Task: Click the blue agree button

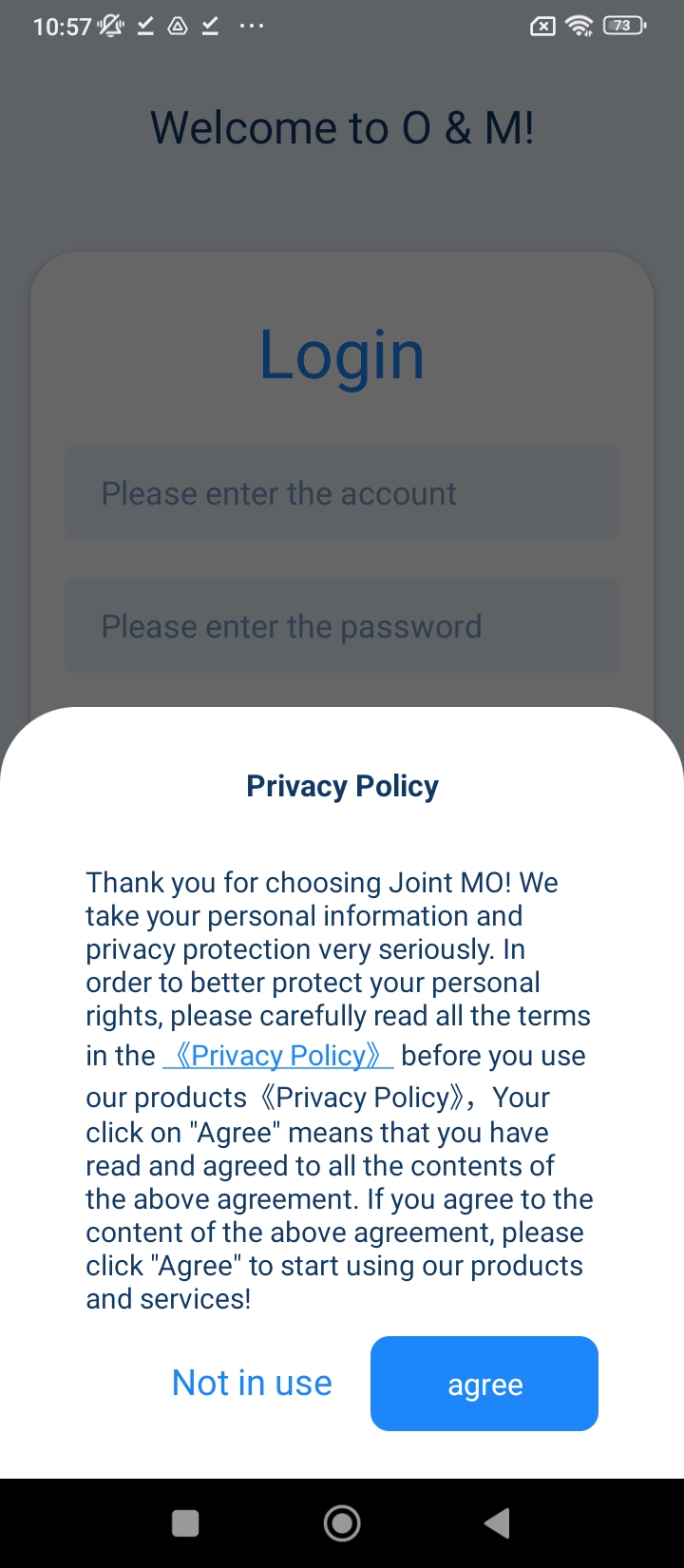Action: click(x=484, y=1384)
